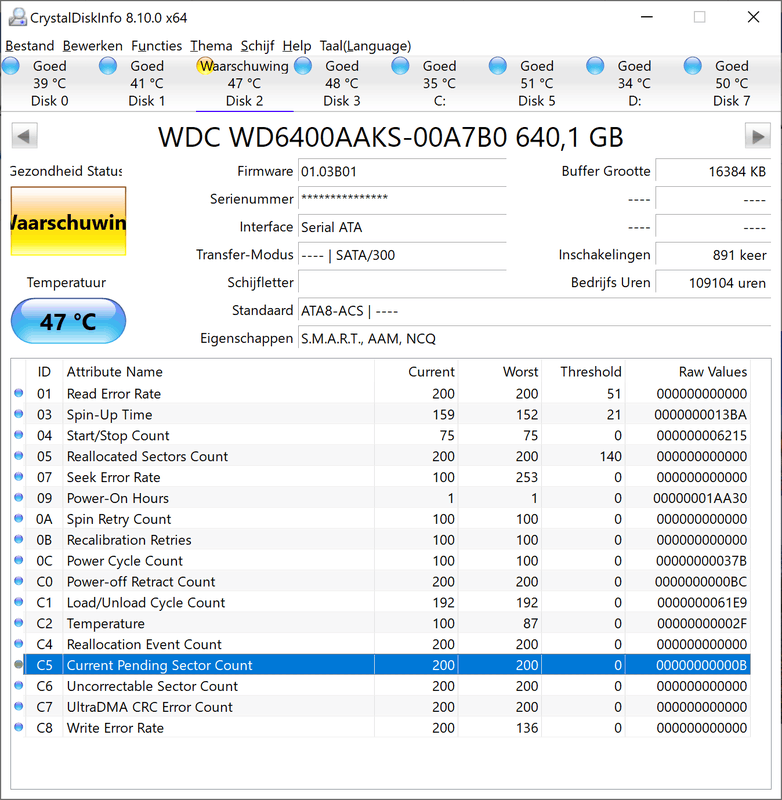Click the yellow Waarschuwing health status button
This screenshot has height=800, width=782.
click(x=68, y=221)
